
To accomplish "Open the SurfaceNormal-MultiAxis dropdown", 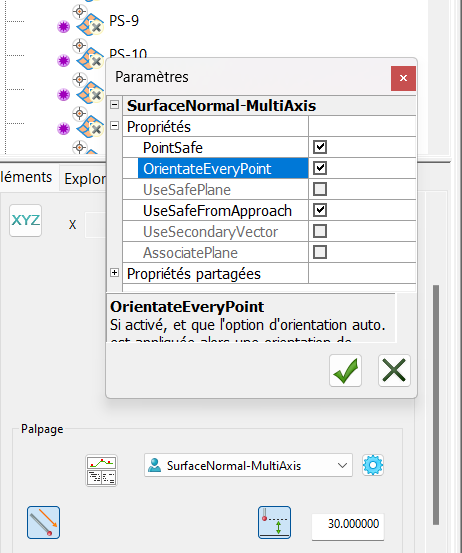I will (248, 466).
